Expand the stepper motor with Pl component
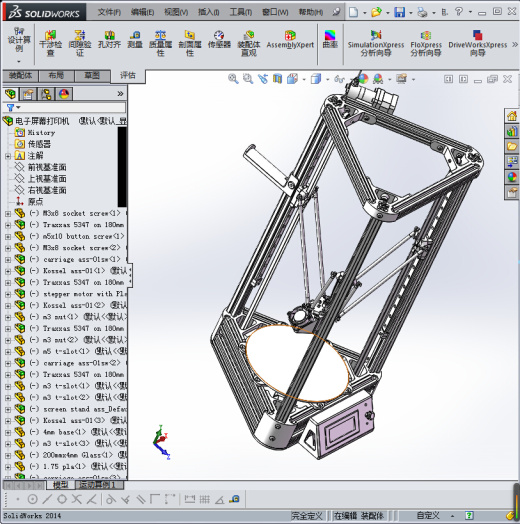Image resolution: width=520 pixels, height=524 pixels. (8, 294)
